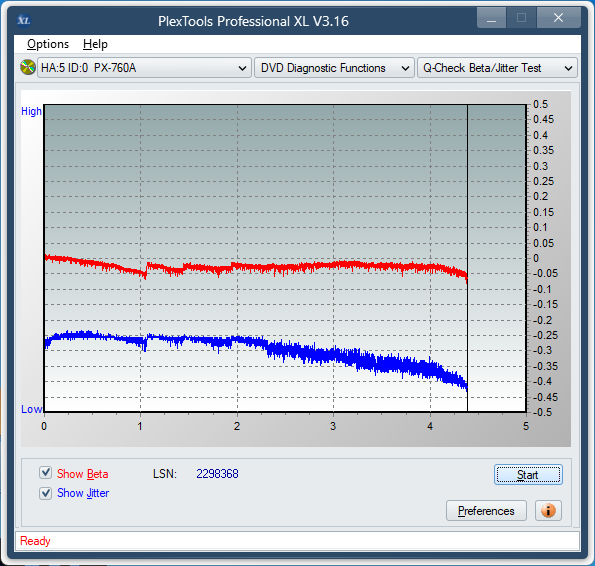Open the Preferences button
Image resolution: width=595 pixels, height=566 pixels.
486,511
